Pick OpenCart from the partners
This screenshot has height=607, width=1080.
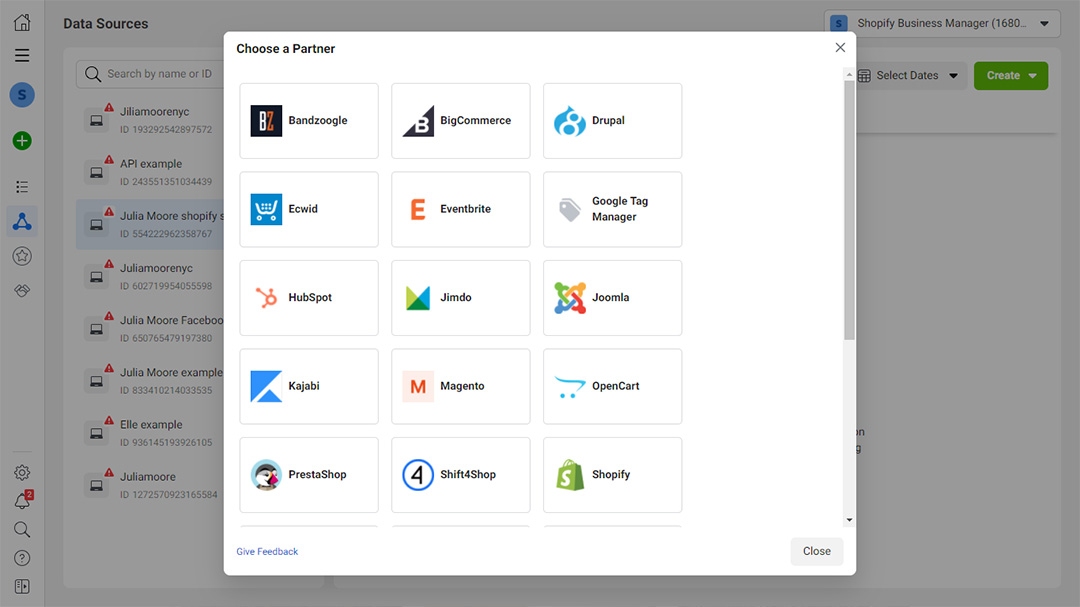coord(612,387)
